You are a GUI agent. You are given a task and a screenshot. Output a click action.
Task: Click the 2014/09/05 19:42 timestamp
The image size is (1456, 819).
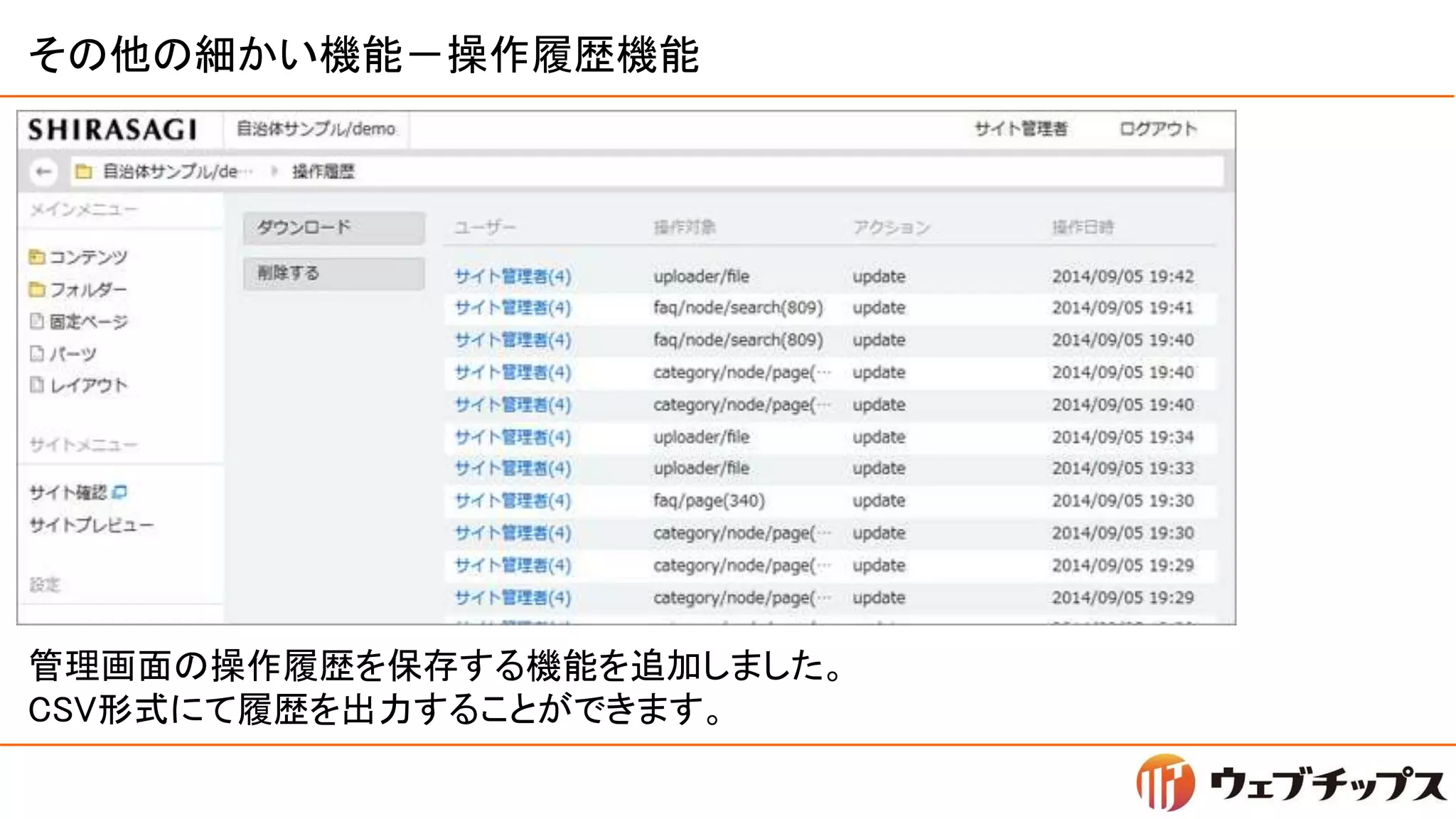click(x=1123, y=276)
